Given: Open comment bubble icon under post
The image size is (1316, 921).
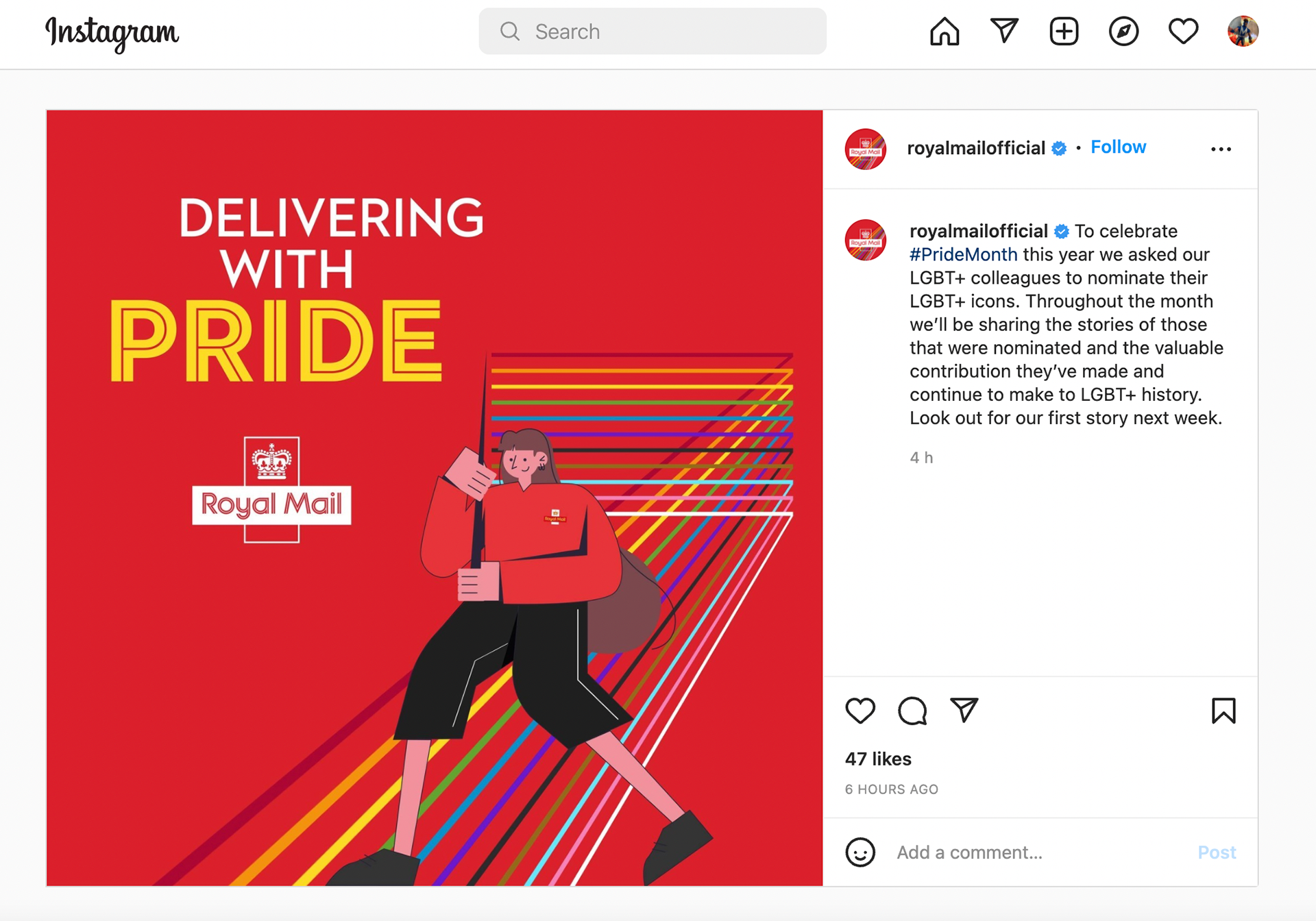Looking at the screenshot, I should (x=912, y=711).
